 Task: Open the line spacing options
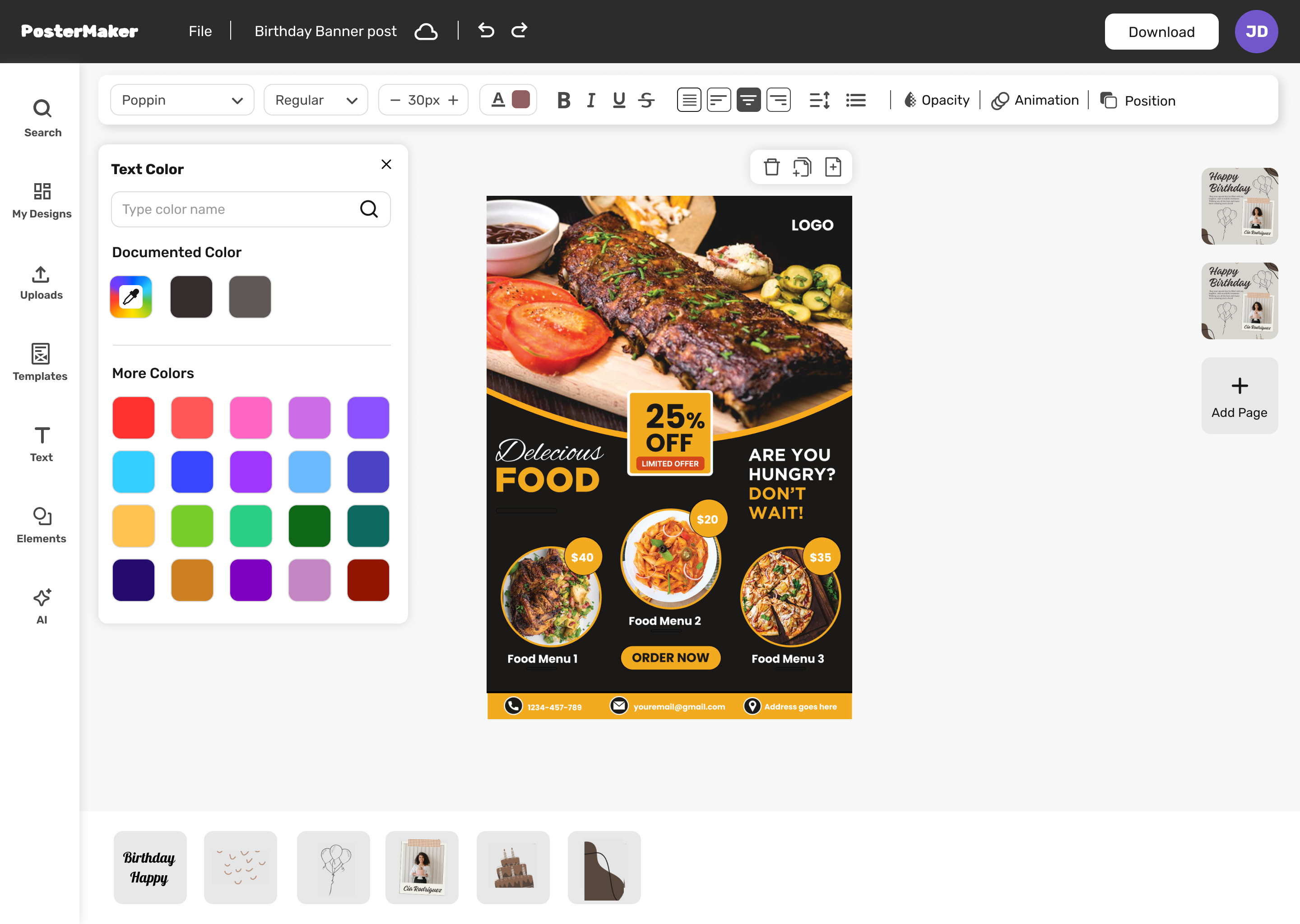pyautogui.click(x=819, y=100)
